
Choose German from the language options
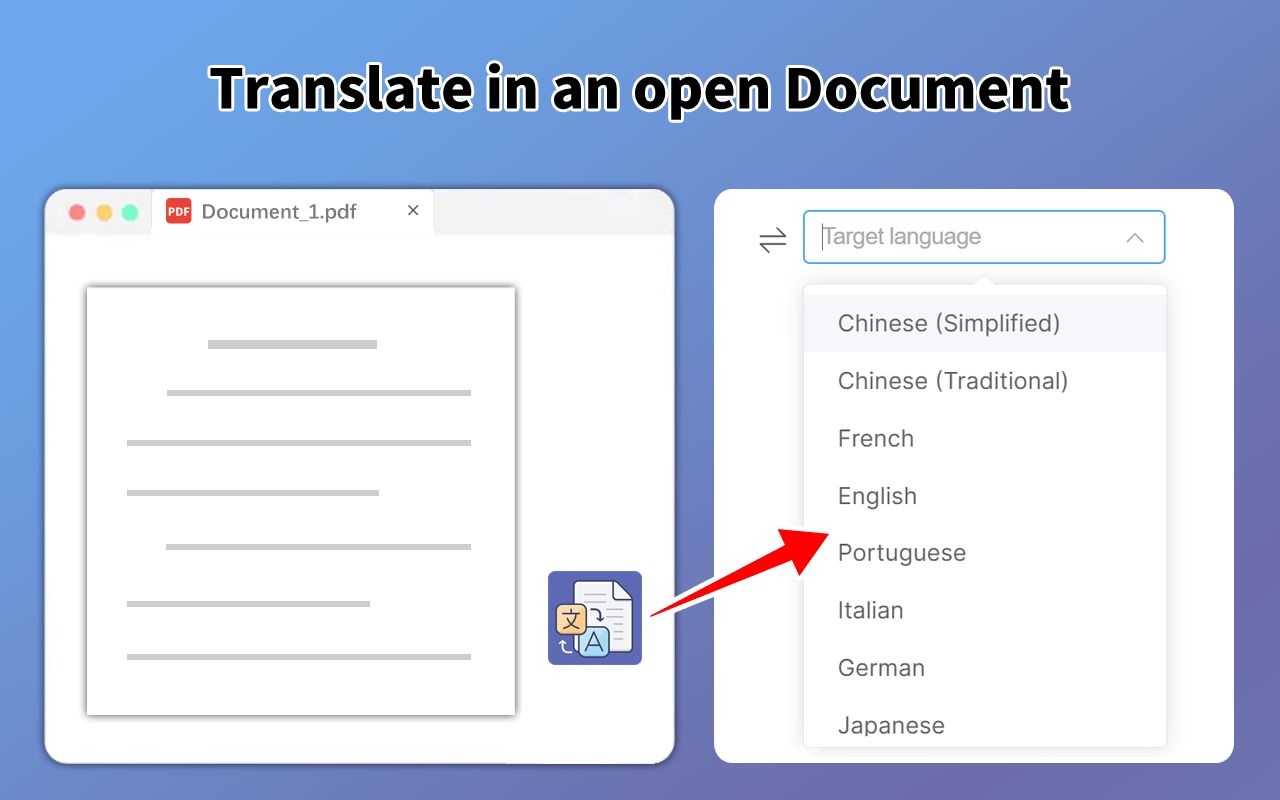881,667
